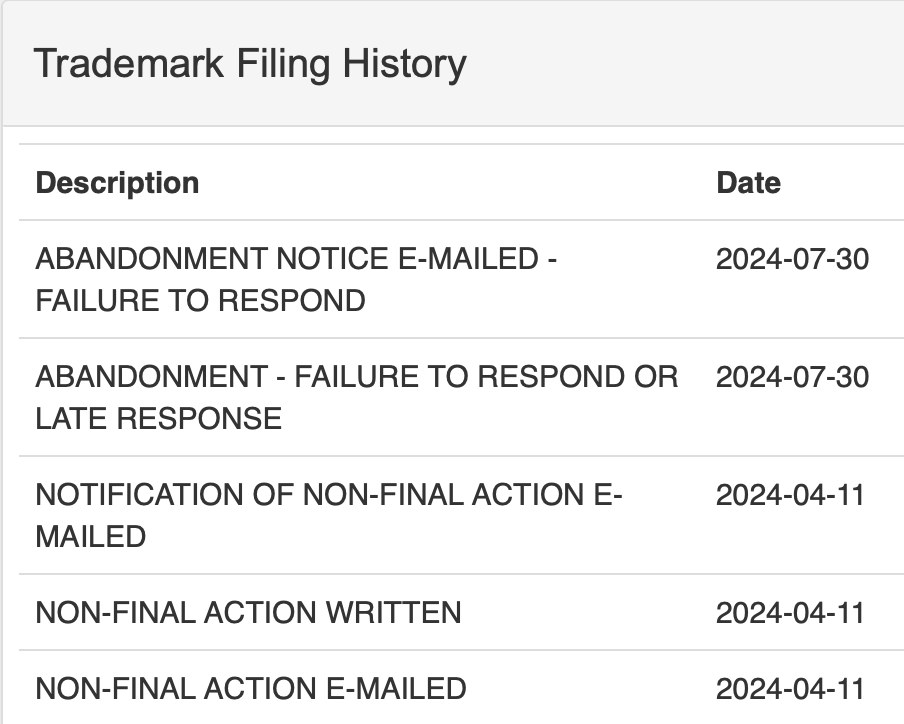Click 2024-07-30 date of Late Response row

[792, 378]
